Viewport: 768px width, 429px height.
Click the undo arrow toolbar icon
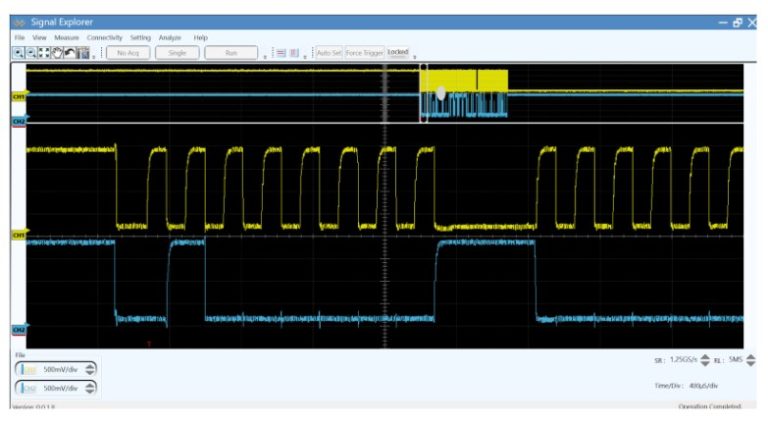(x=70, y=52)
